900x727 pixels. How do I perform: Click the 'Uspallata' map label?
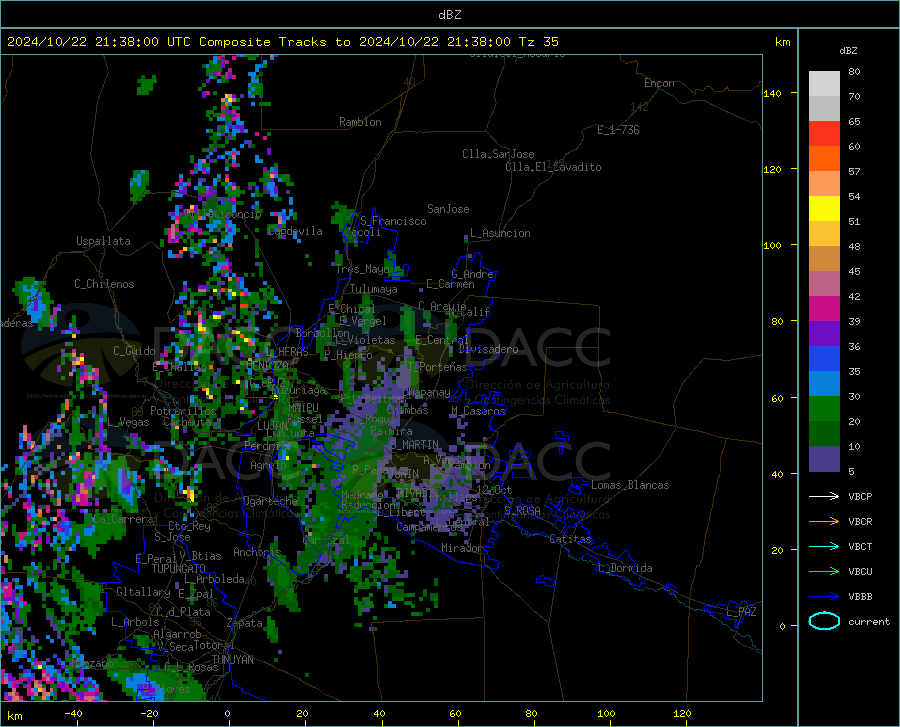[x=103, y=241]
